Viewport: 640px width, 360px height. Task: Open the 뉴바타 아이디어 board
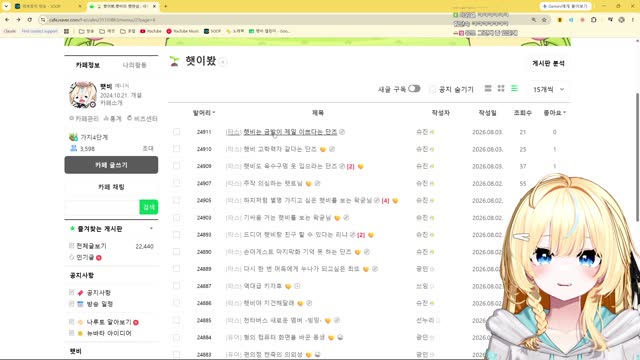point(109,333)
